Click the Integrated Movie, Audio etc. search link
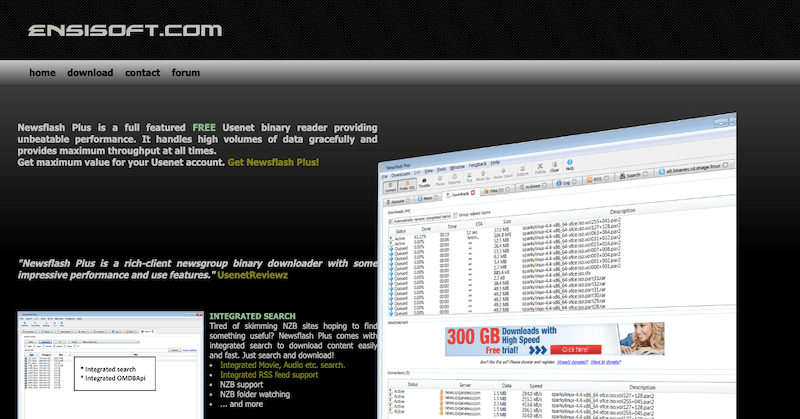This screenshot has height=419, width=800. click(282, 365)
